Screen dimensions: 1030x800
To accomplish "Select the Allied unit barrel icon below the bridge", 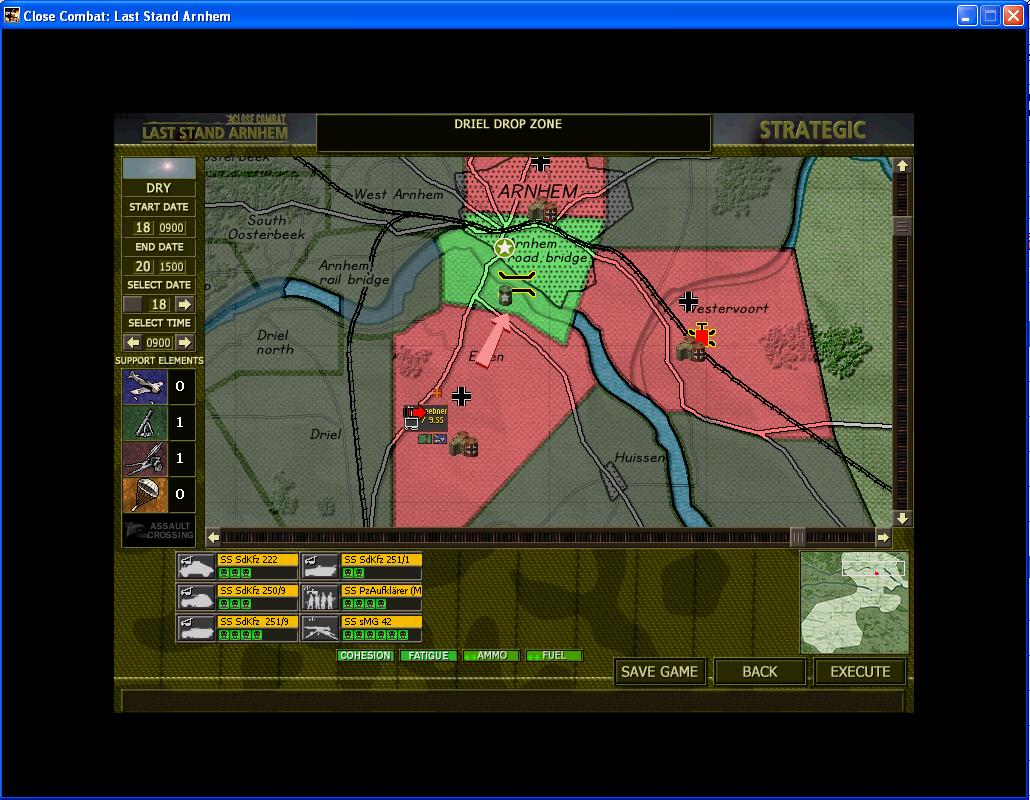I will [505, 295].
